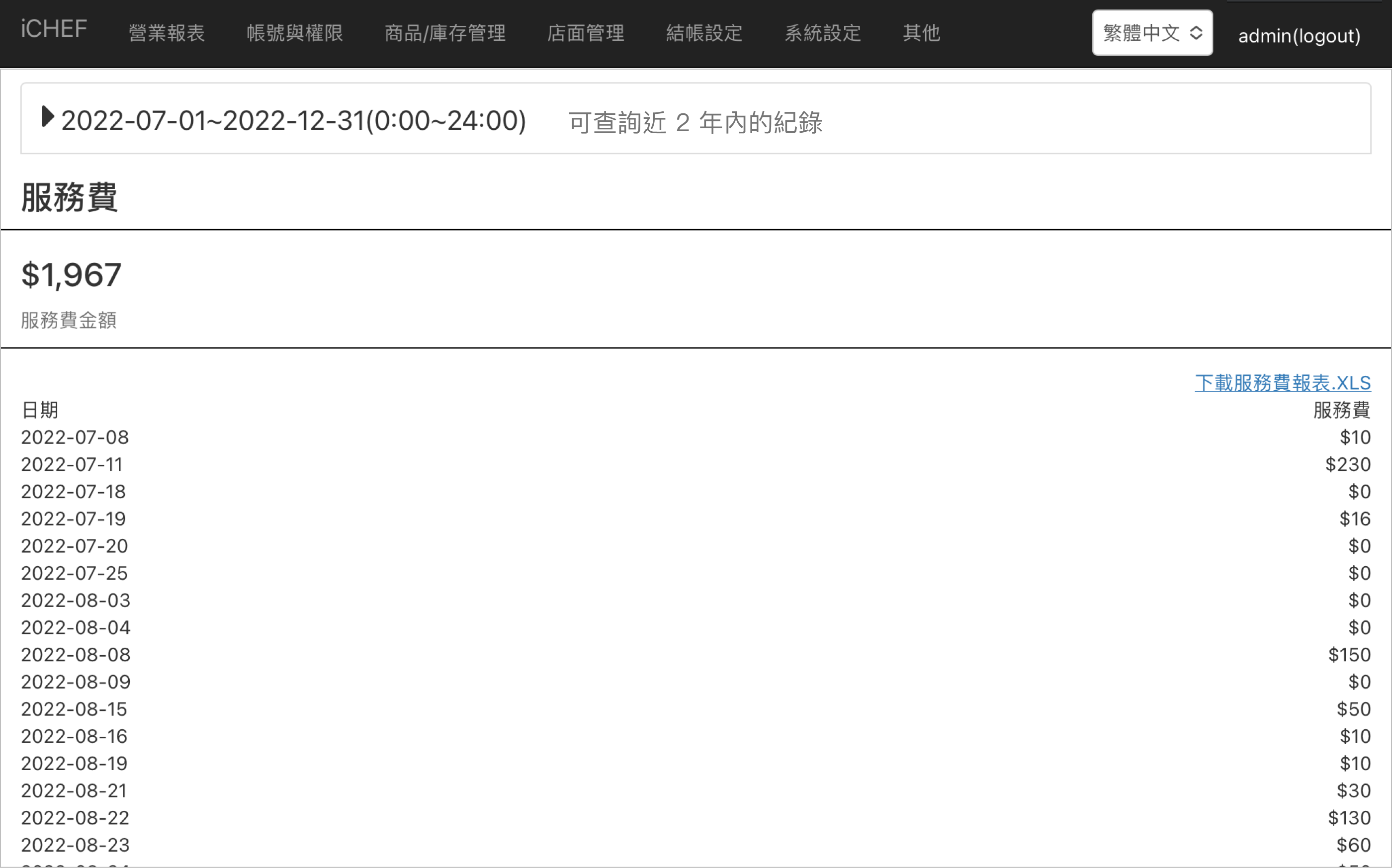This screenshot has width=1392, height=868.
Task: Open the 店面管理 menu
Action: click(586, 33)
